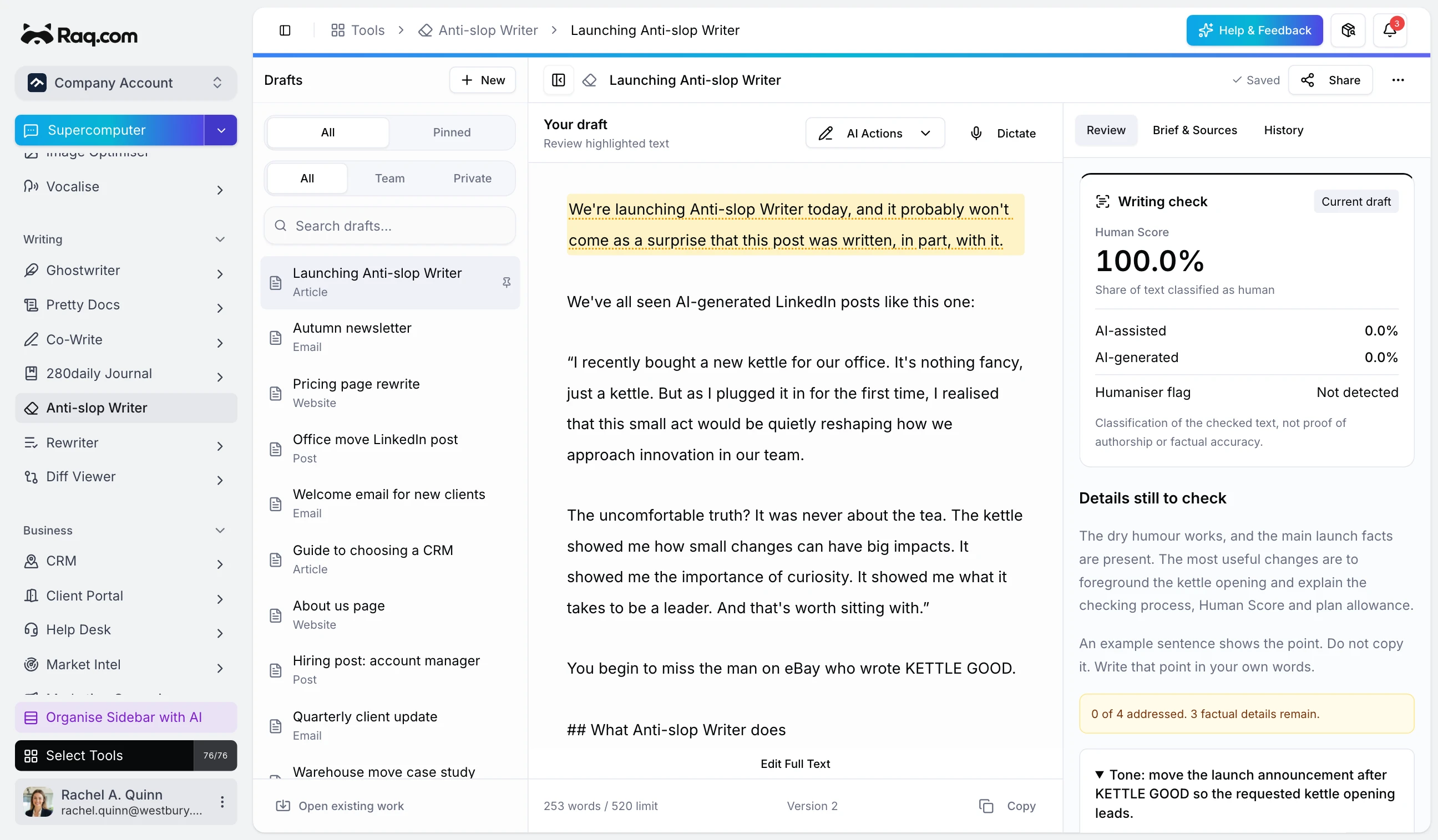Collapse the drafts panel icon beside the title
The image size is (1438, 840).
tap(558, 80)
